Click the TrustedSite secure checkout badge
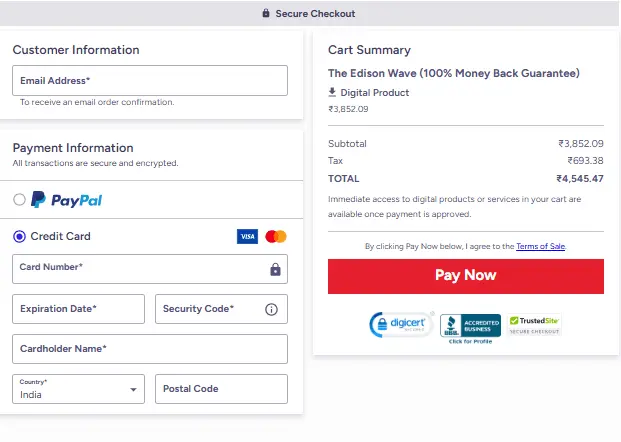621x442 pixels. 535,324
